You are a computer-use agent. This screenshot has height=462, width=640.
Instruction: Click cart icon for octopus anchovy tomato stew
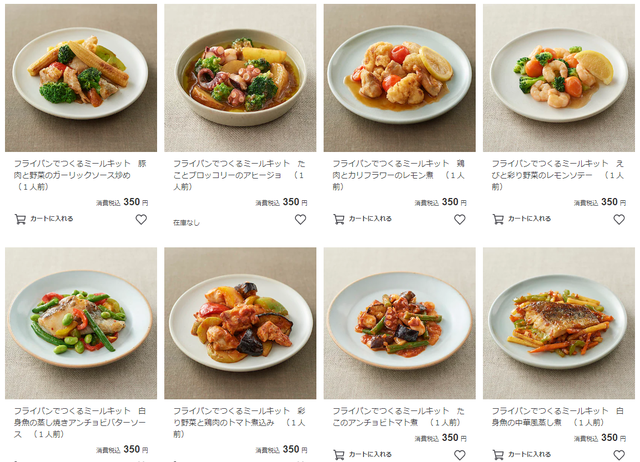[x=339, y=455]
